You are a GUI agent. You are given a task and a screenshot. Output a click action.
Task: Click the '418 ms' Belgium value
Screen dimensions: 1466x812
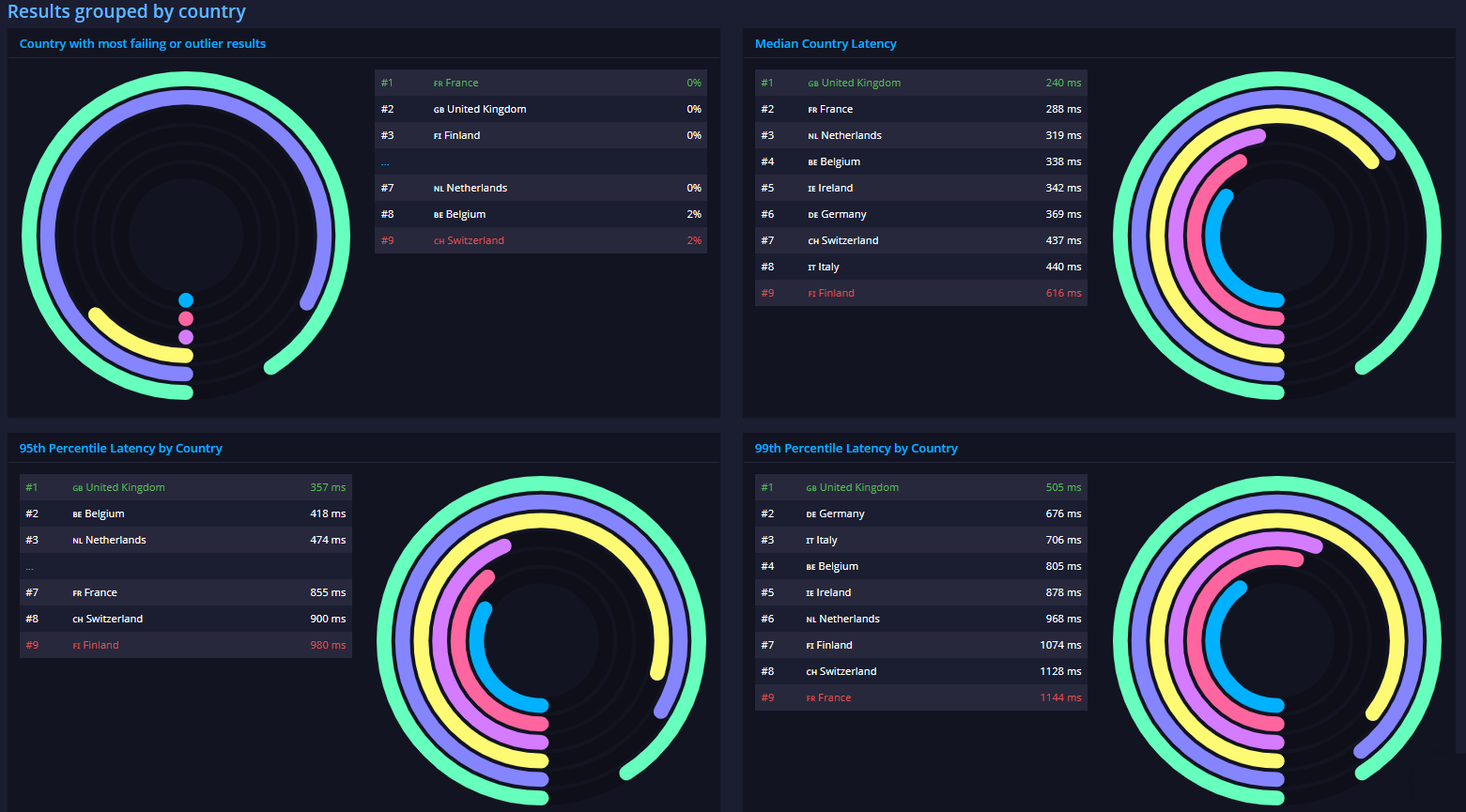pos(328,513)
